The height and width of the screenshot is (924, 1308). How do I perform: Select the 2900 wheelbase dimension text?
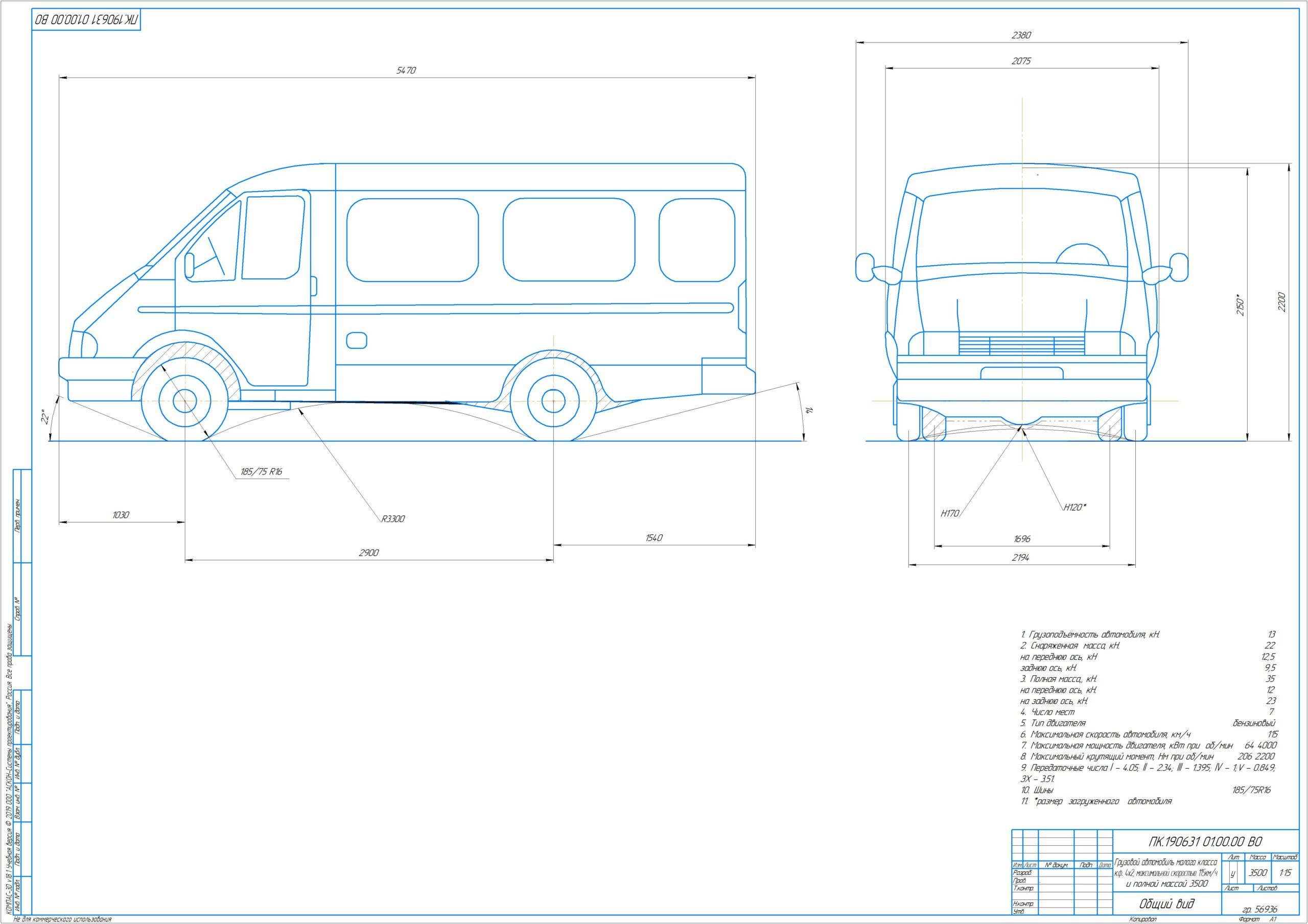pos(369,553)
